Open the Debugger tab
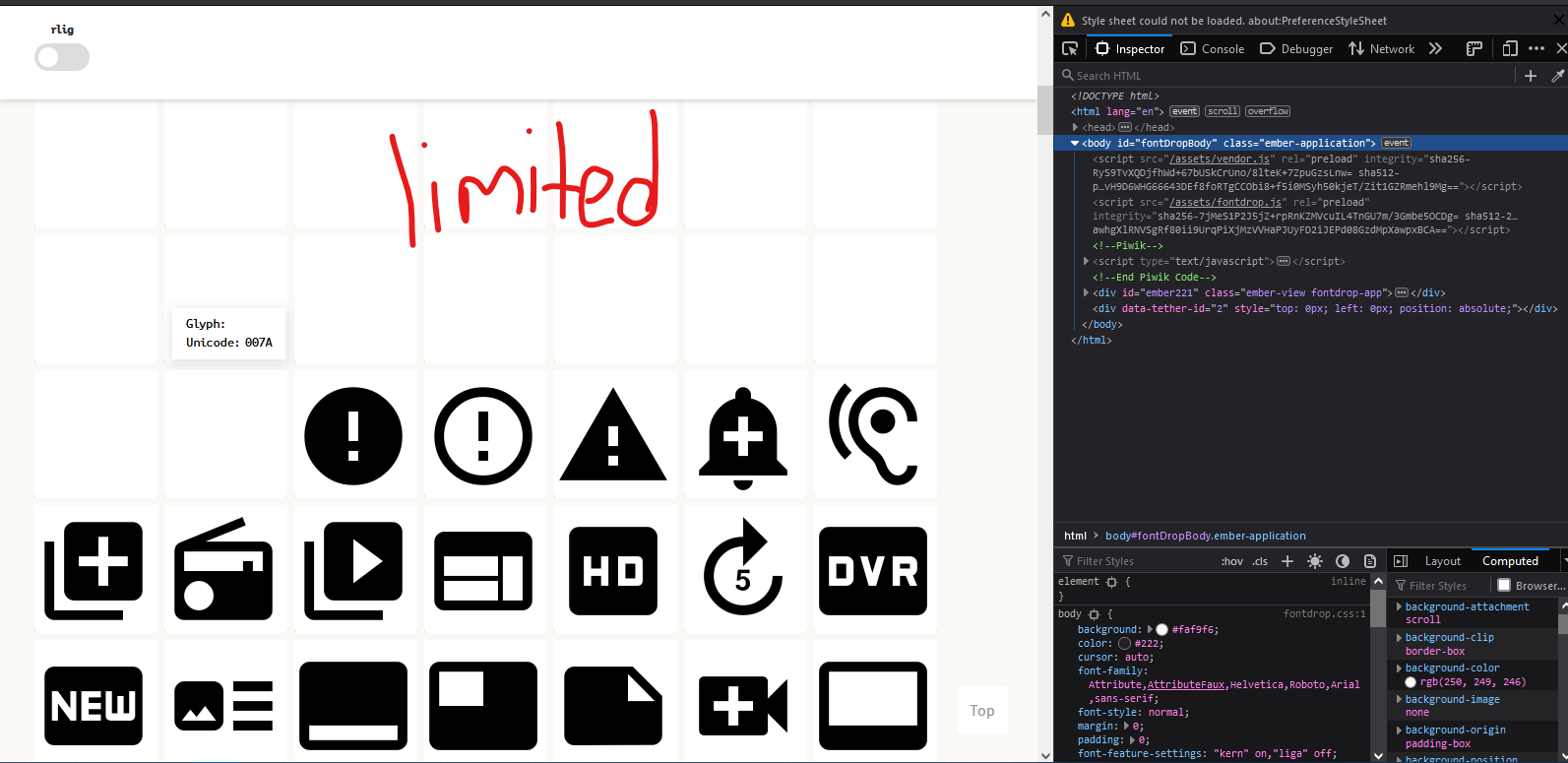This screenshot has height=763, width=1568. [1296, 48]
